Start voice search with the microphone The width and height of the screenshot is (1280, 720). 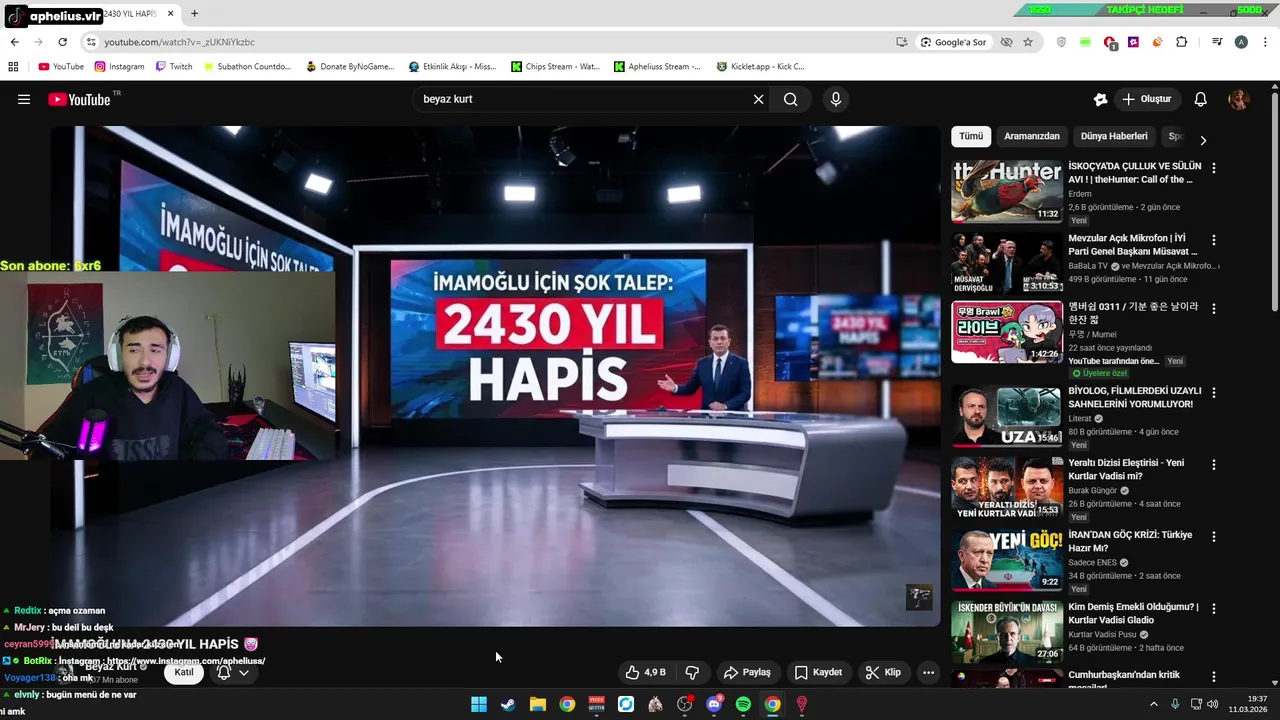[x=836, y=99]
